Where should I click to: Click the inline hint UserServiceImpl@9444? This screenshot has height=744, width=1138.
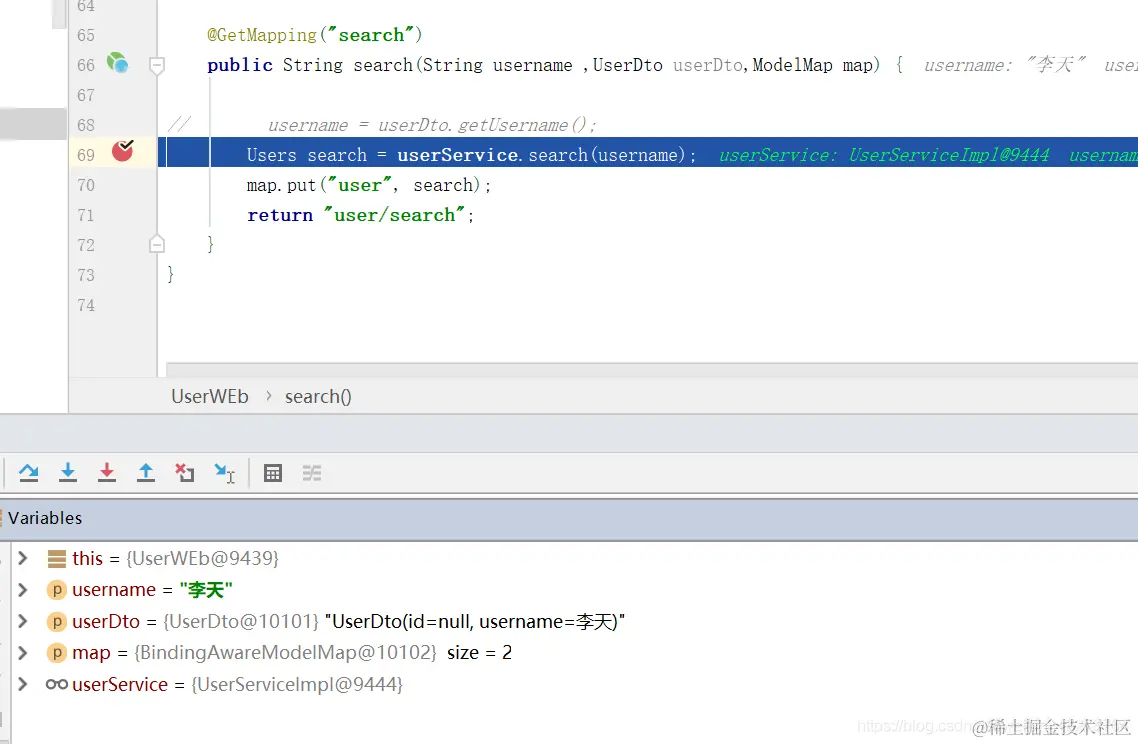(x=949, y=155)
